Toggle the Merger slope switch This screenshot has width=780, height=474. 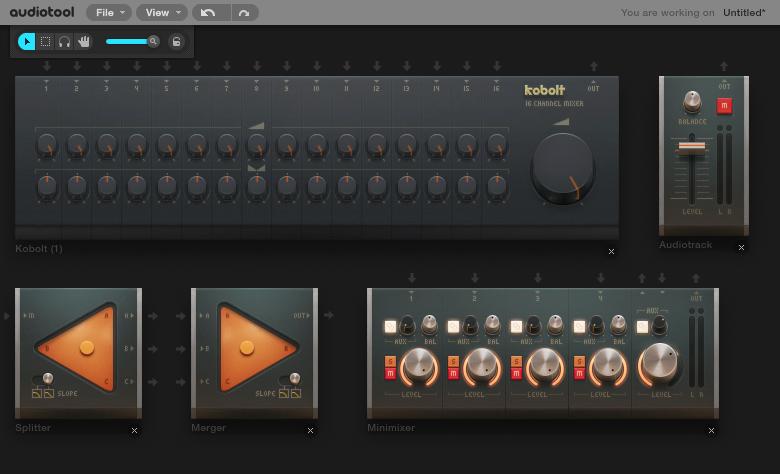pyautogui.click(x=290, y=379)
